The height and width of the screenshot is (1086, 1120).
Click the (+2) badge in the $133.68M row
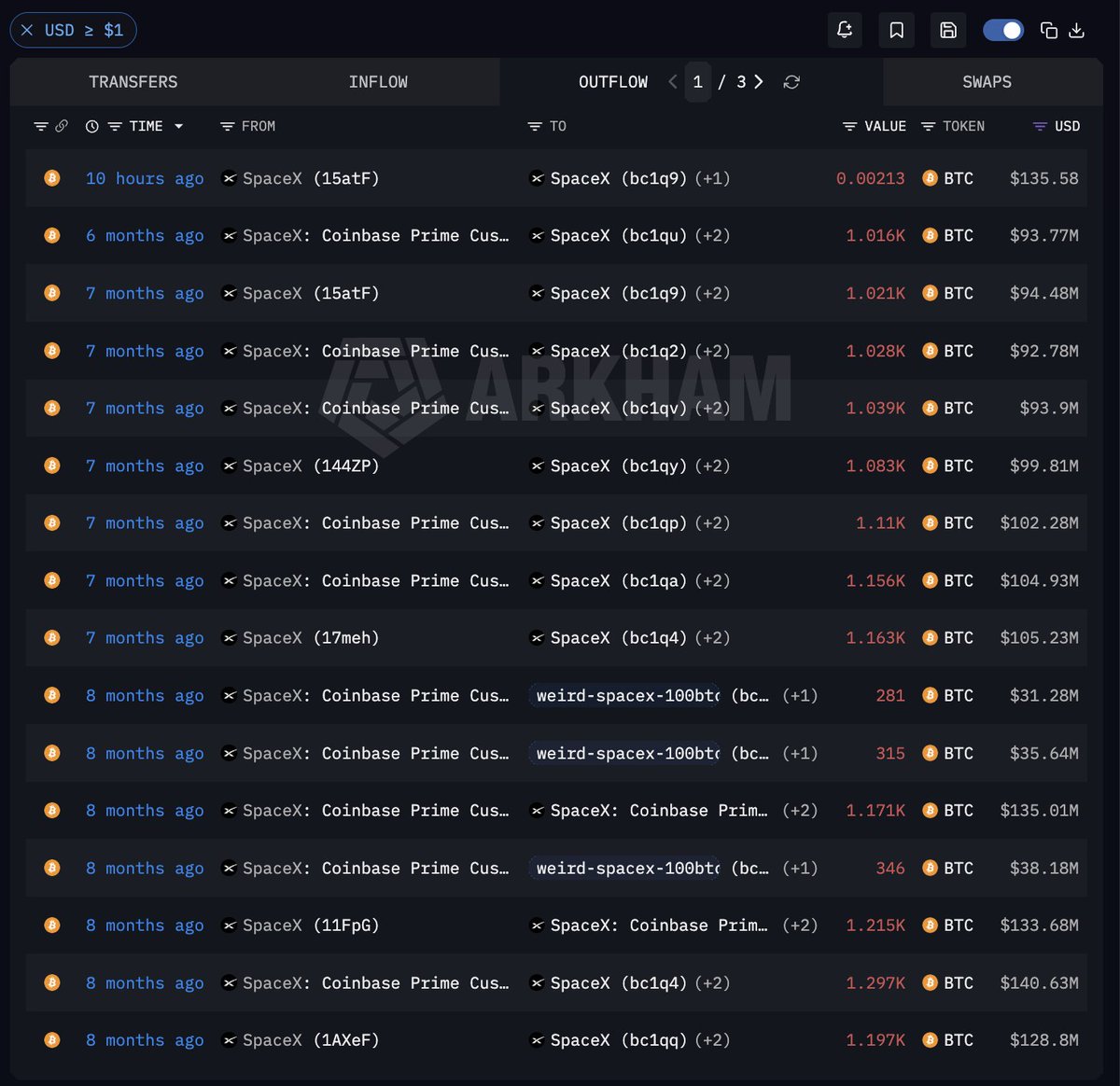tap(800, 926)
